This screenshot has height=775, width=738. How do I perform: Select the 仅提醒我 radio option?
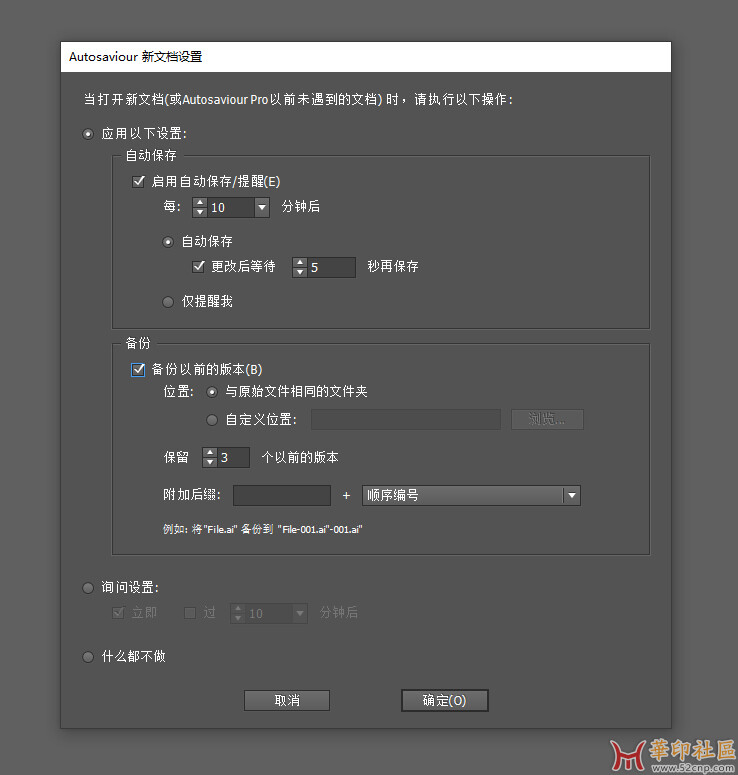click(x=168, y=301)
